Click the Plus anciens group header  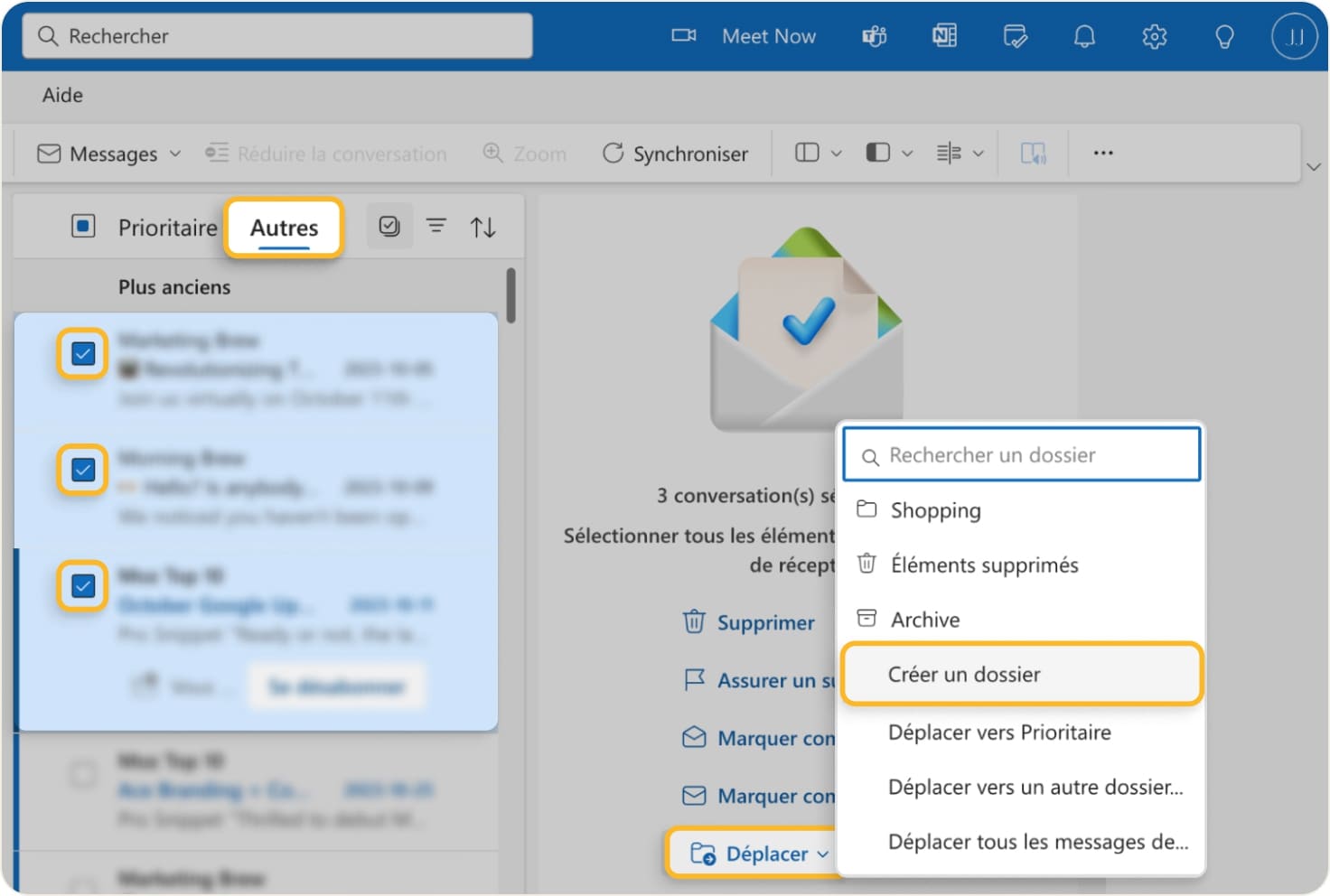point(174,287)
